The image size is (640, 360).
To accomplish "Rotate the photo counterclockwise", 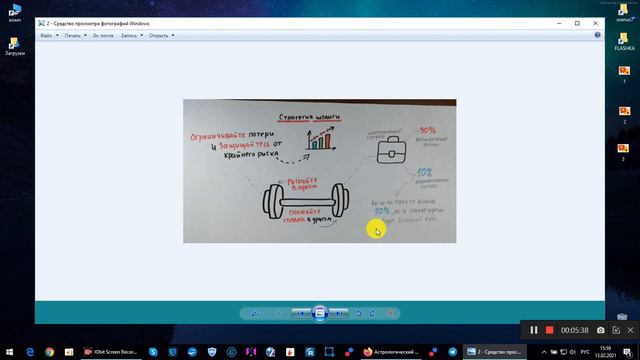I will pos(359,313).
